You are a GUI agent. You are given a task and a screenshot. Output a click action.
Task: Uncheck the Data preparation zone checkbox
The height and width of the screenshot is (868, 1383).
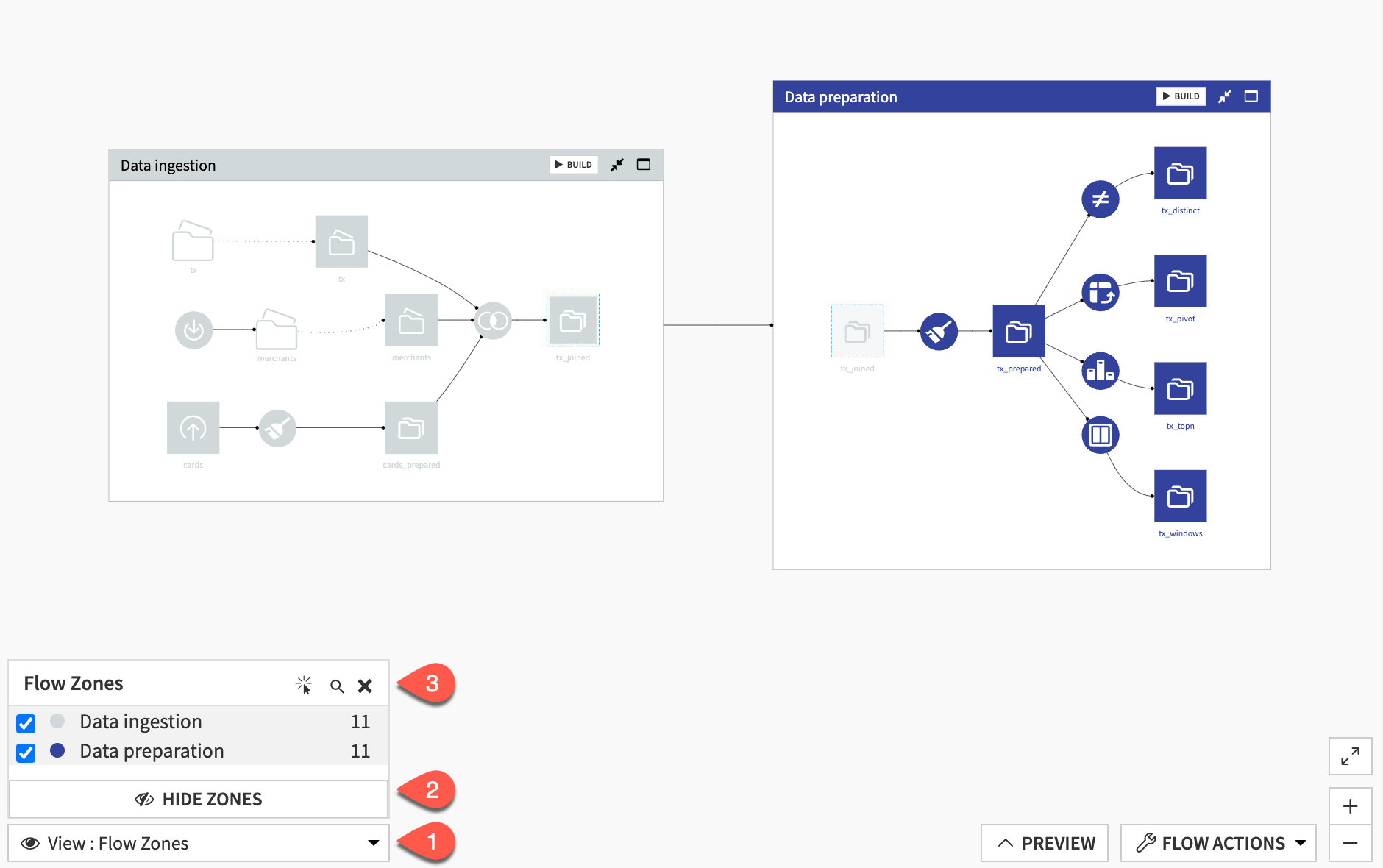[26, 753]
